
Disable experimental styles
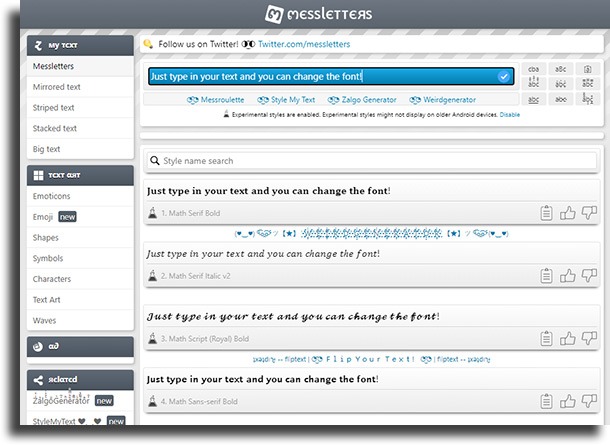pyautogui.click(x=510, y=115)
